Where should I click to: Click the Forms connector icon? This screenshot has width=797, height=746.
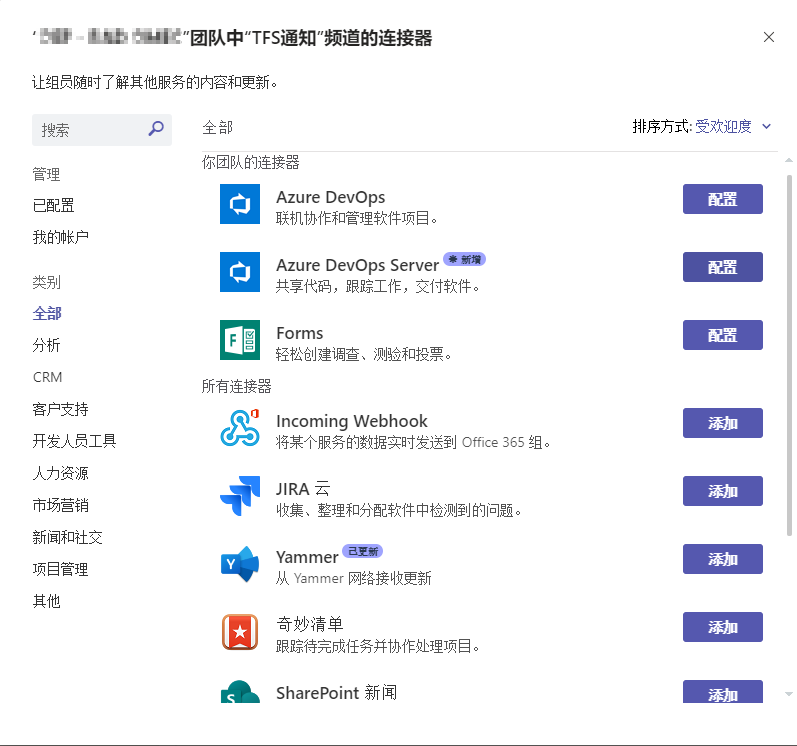pos(240,340)
